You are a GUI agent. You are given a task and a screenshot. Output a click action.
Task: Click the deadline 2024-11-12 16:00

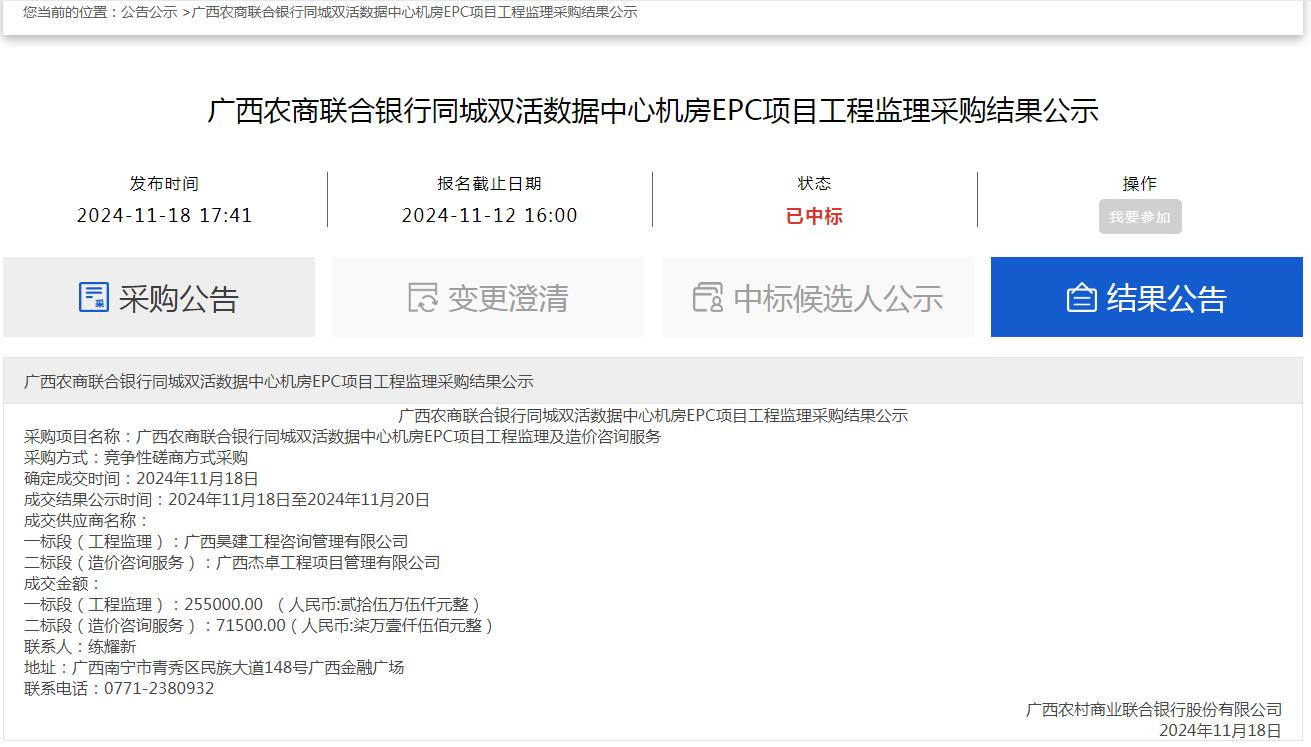coord(490,215)
